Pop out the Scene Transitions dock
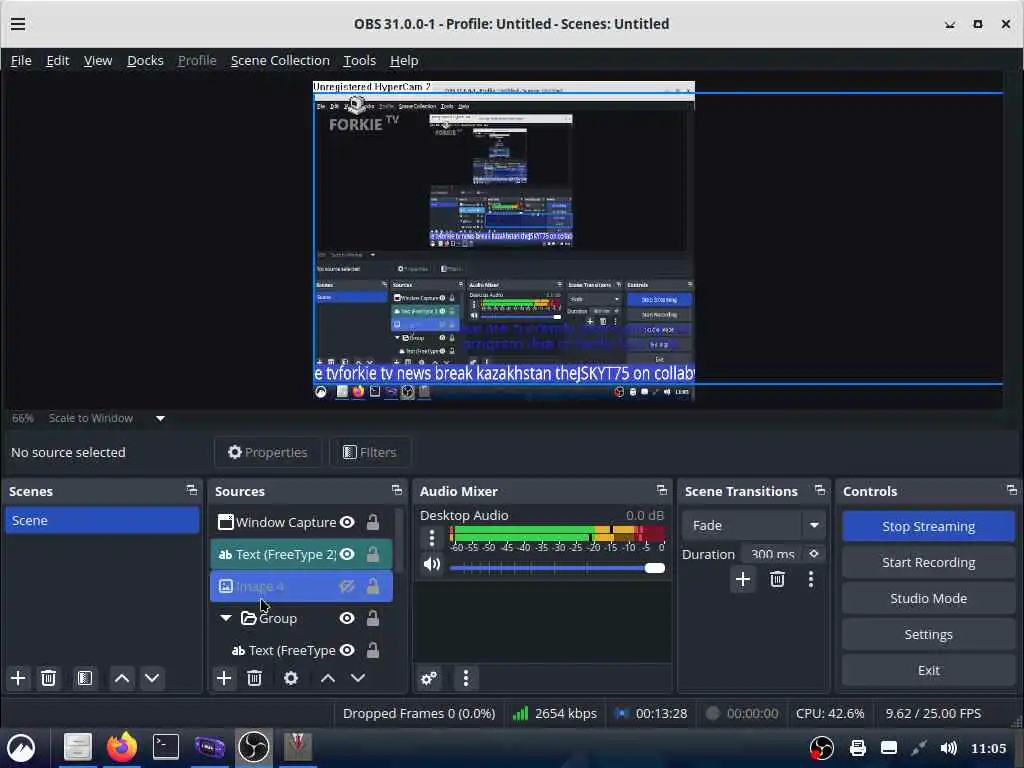Image resolution: width=1024 pixels, height=768 pixels. pyautogui.click(x=820, y=490)
